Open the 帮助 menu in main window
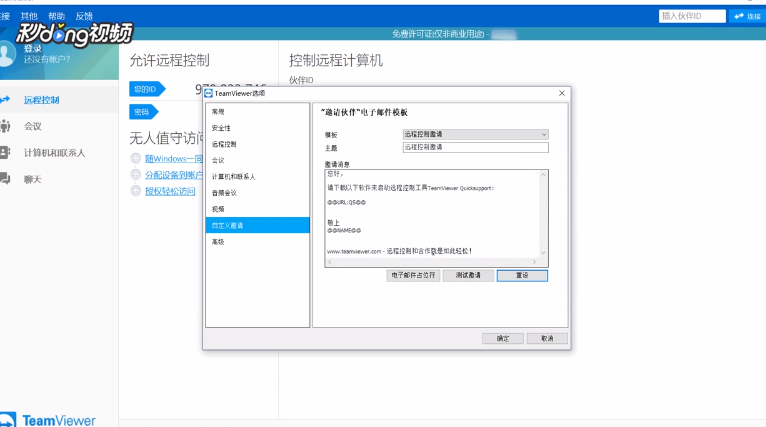Screen dimensions: 766x427 pyautogui.click(x=57, y=16)
